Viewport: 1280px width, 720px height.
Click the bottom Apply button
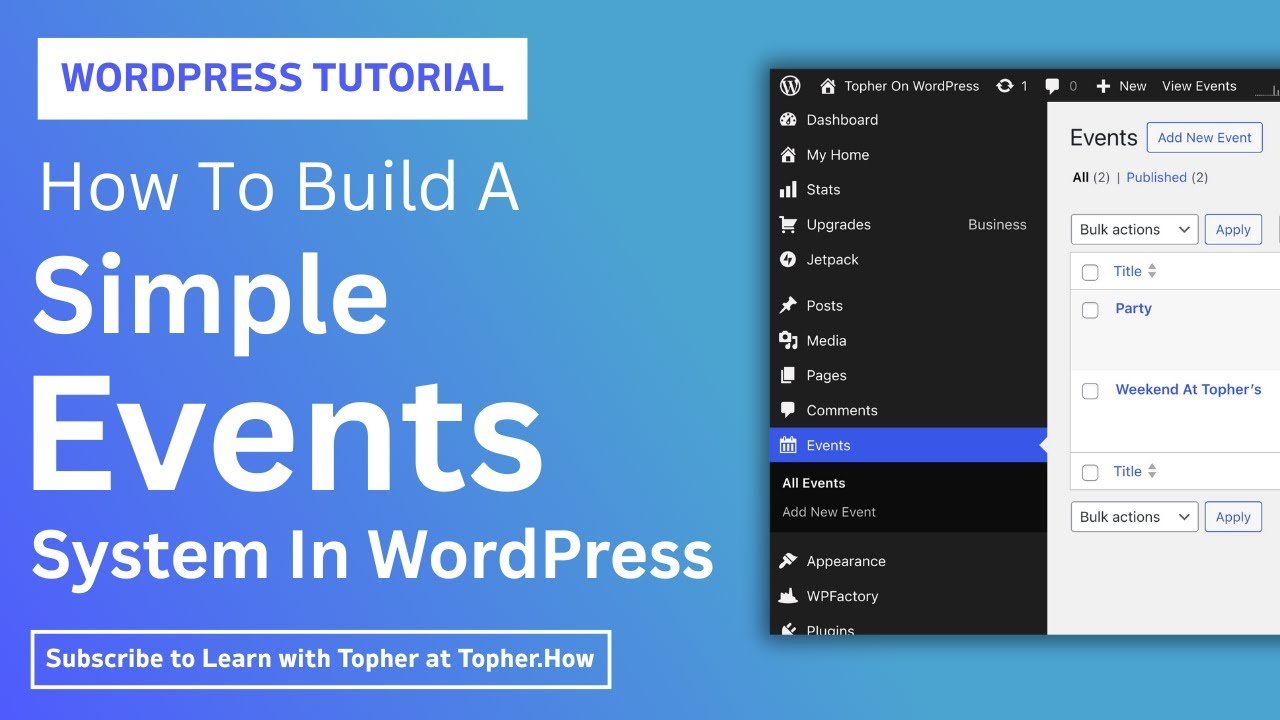(1233, 517)
